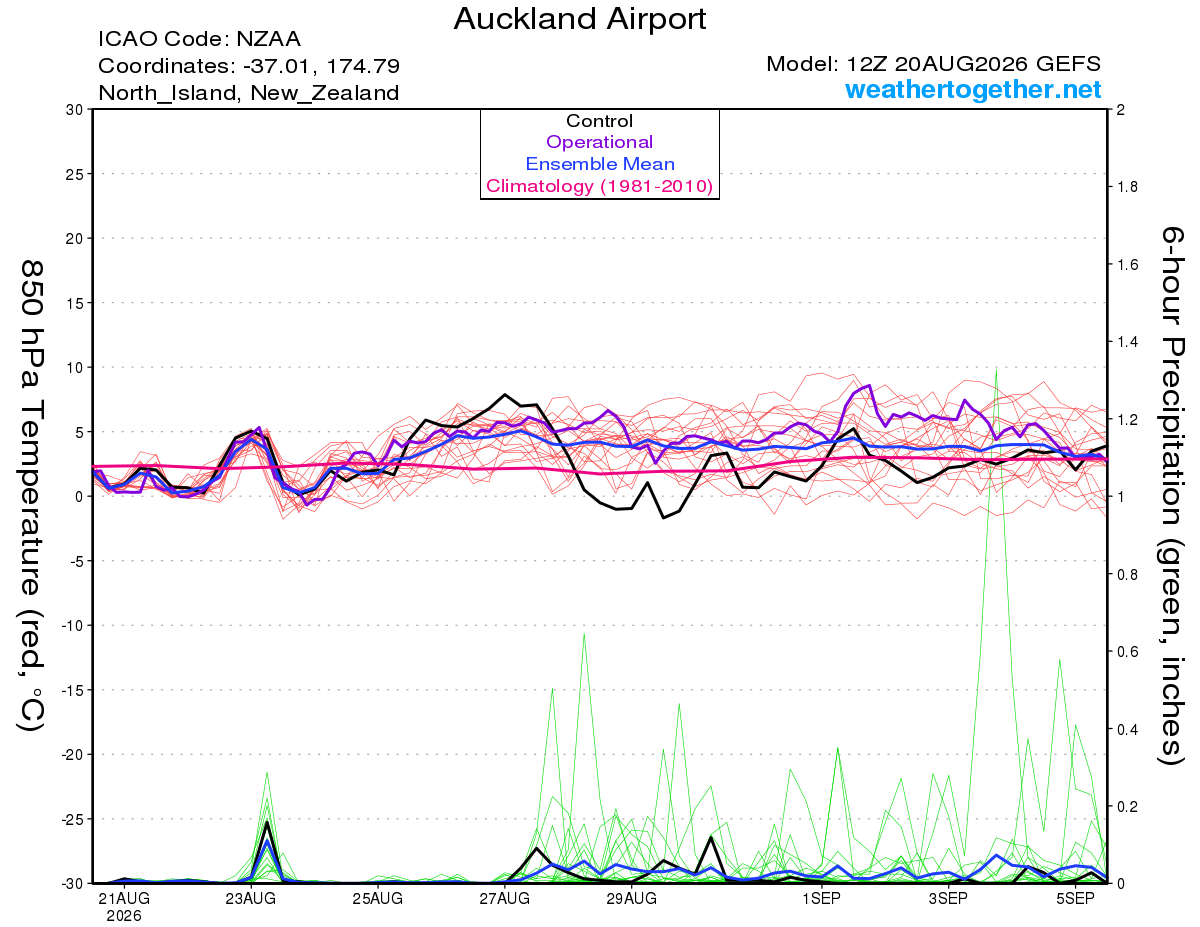Click the Model: 12Z 20AUG2026 GEFS label
1200x927 pixels.
click(x=934, y=63)
